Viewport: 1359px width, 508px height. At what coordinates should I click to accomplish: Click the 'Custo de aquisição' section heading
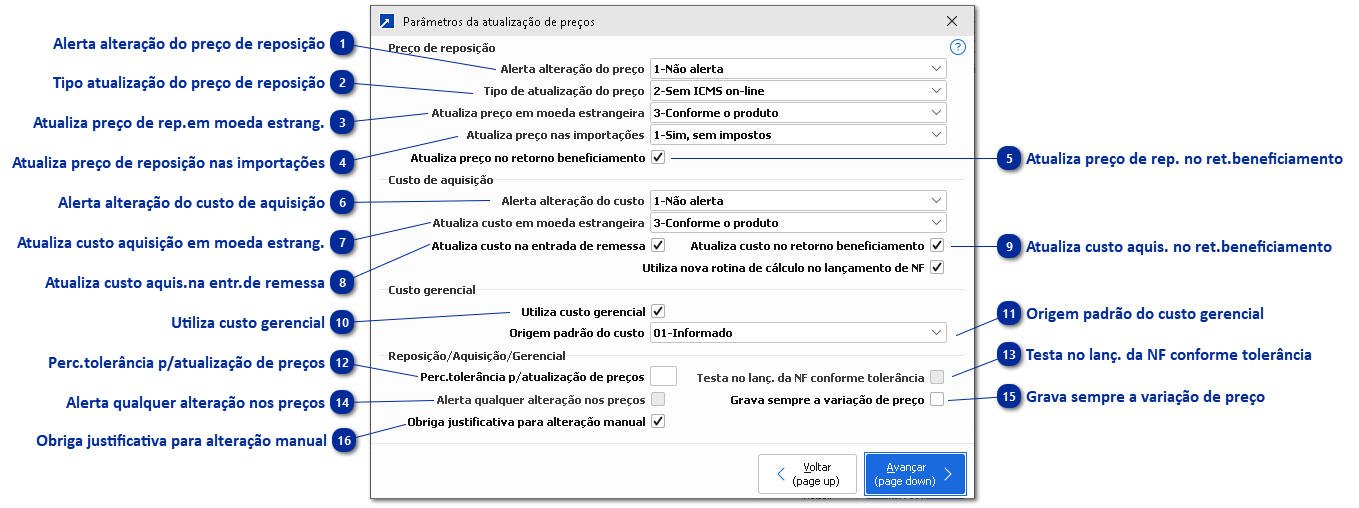[x=440, y=179]
